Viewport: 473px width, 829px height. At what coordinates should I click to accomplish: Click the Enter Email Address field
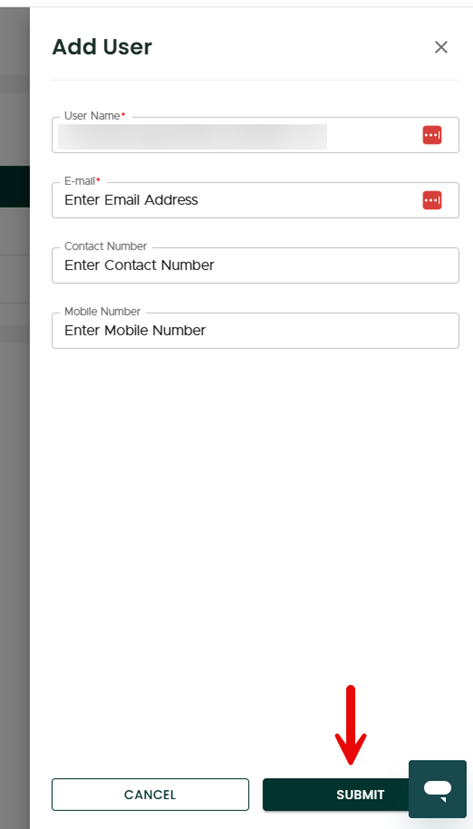pyautogui.click(x=255, y=200)
